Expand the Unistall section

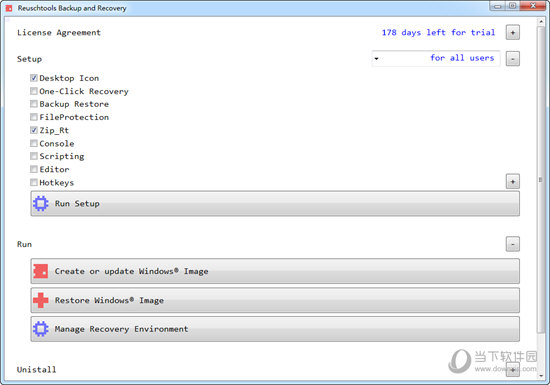tap(512, 370)
